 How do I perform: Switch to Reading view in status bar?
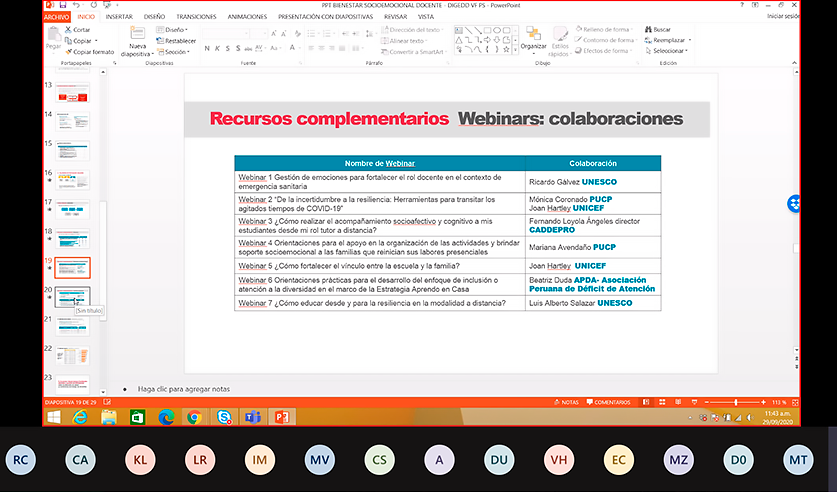(678, 402)
